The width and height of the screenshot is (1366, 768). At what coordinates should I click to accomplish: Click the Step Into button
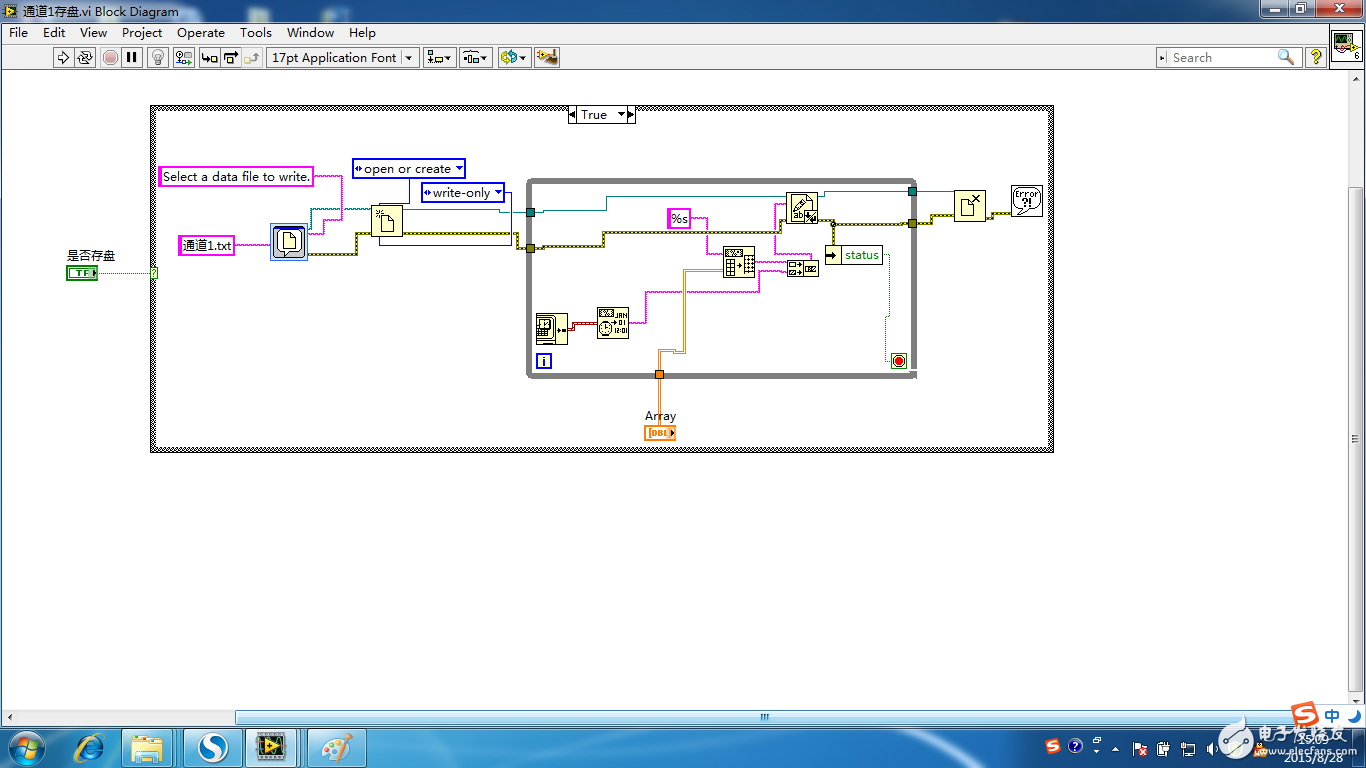(209, 58)
